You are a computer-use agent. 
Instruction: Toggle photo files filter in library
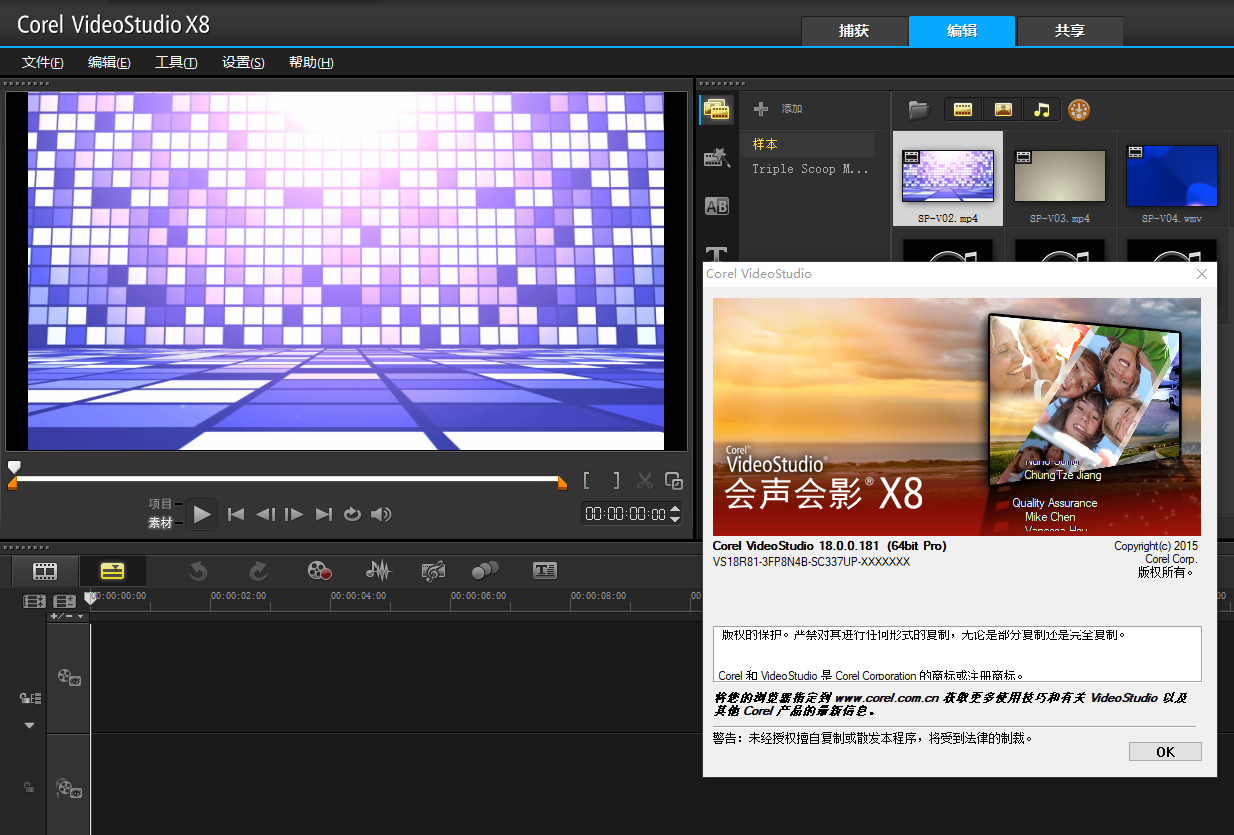point(1002,109)
